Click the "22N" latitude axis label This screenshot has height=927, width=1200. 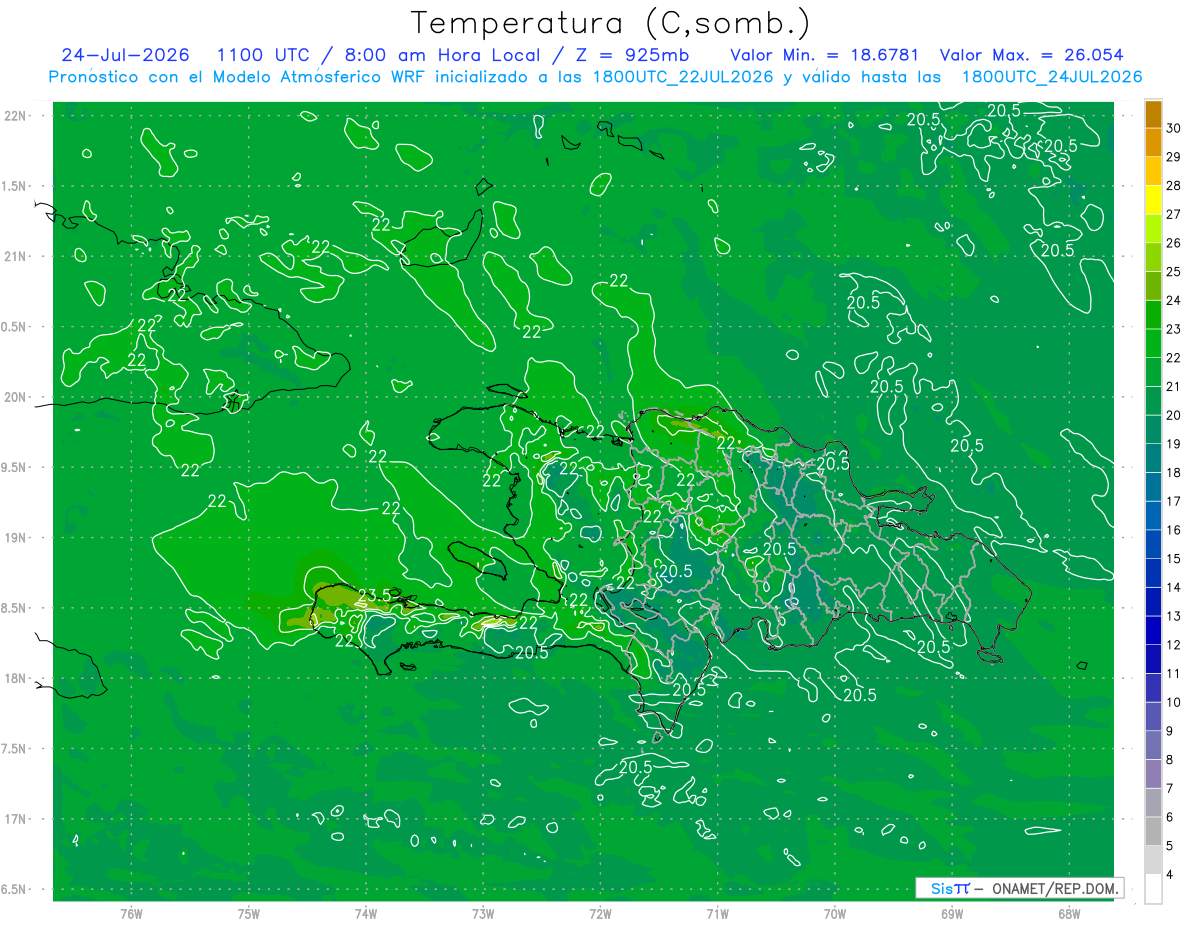15,116
